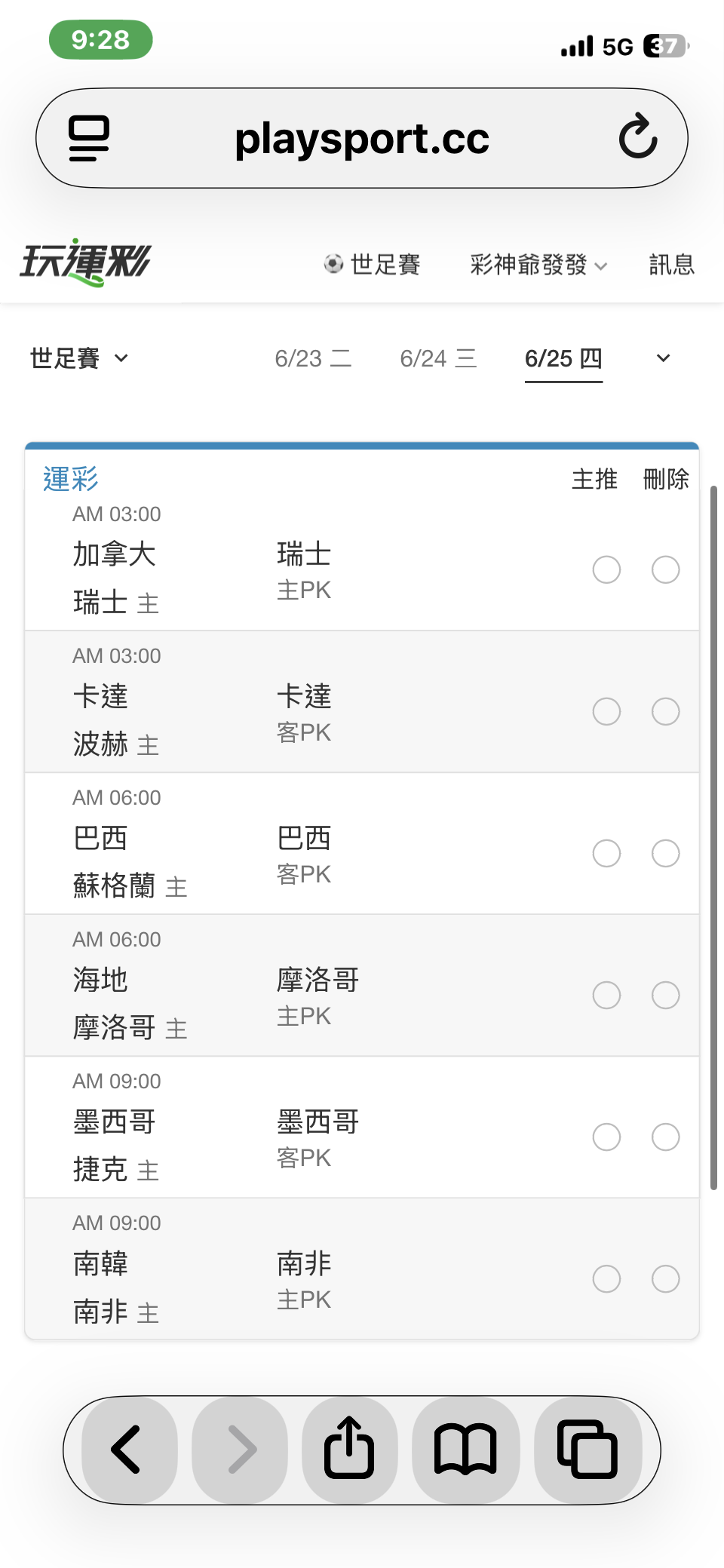Viewport: 724px width, 1568px height.
Task: Expand the 世足賽 league dropdown
Action: (79, 358)
